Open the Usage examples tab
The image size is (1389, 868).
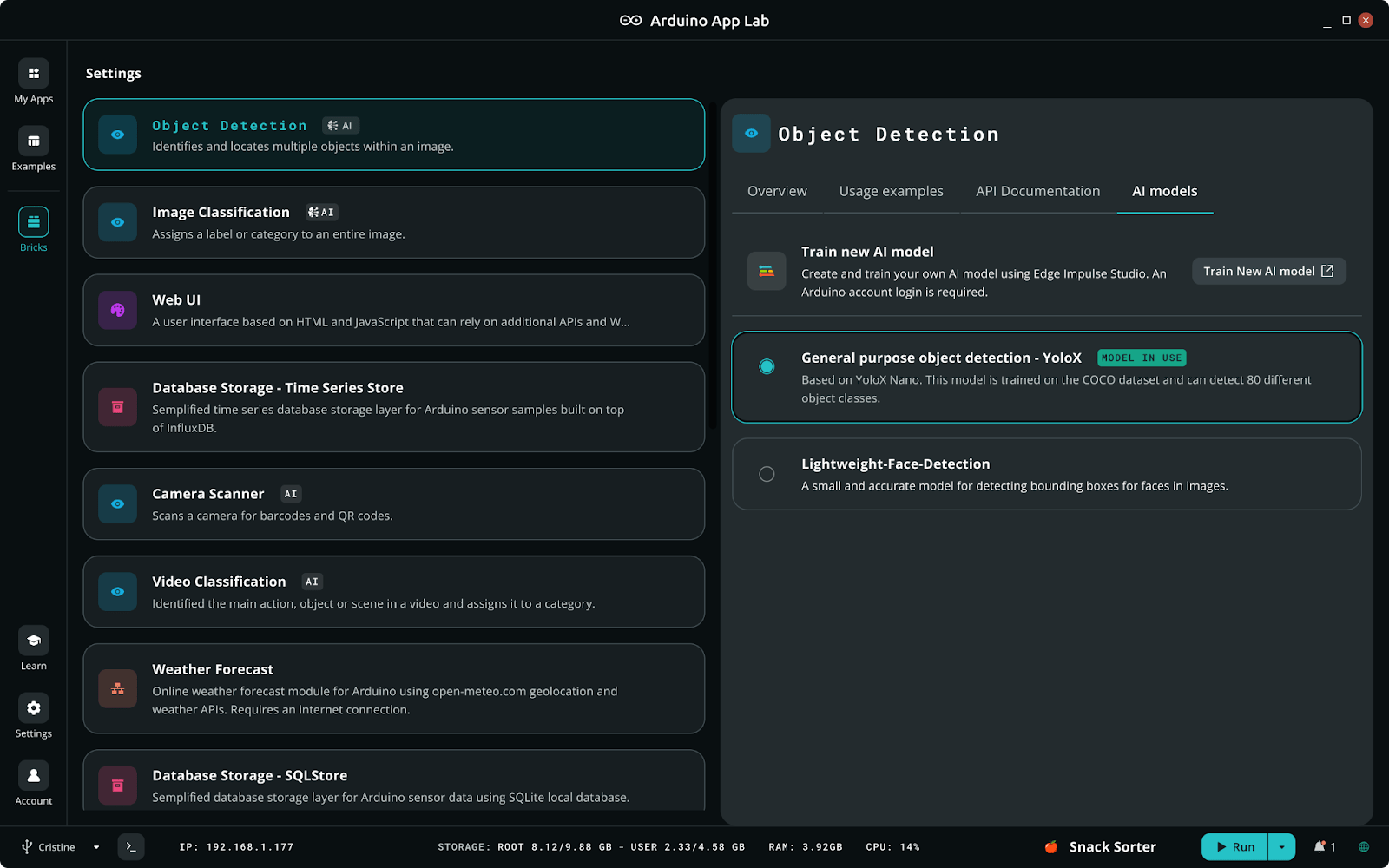891,192
